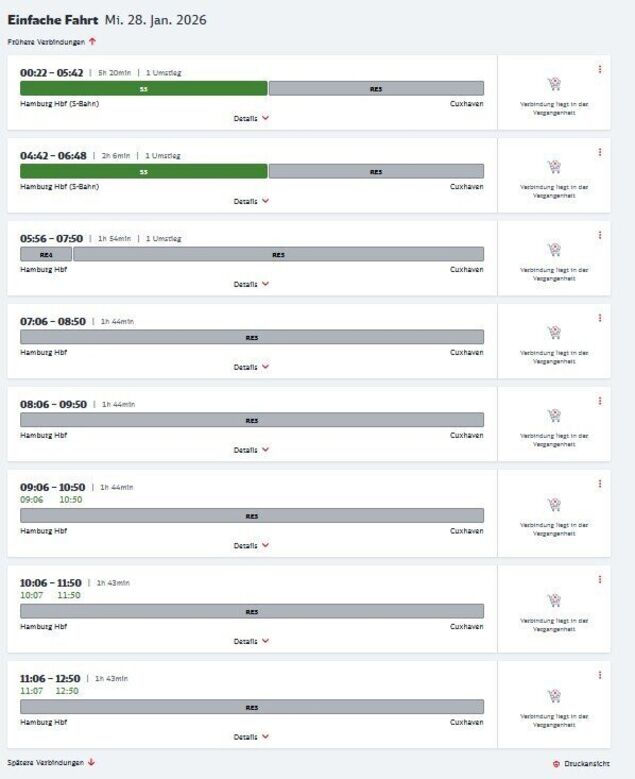Click the grey RE5 segment of the 04:42 trip

(x=376, y=171)
